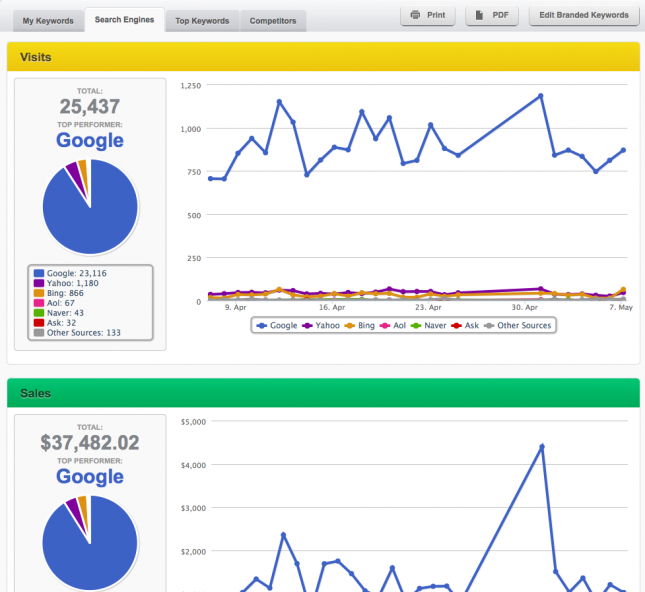Open the Competitors tab
The image size is (645, 592).
[x=273, y=21]
